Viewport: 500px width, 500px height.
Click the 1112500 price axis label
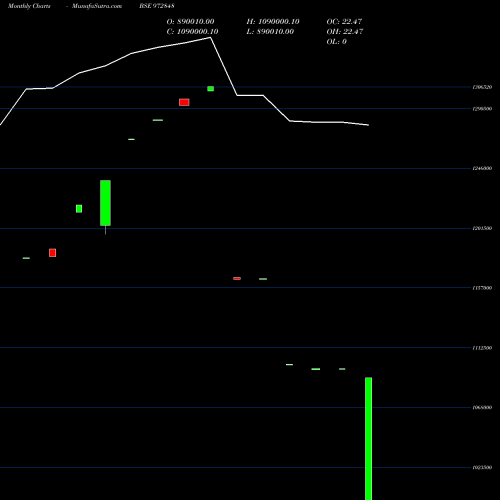click(482, 348)
